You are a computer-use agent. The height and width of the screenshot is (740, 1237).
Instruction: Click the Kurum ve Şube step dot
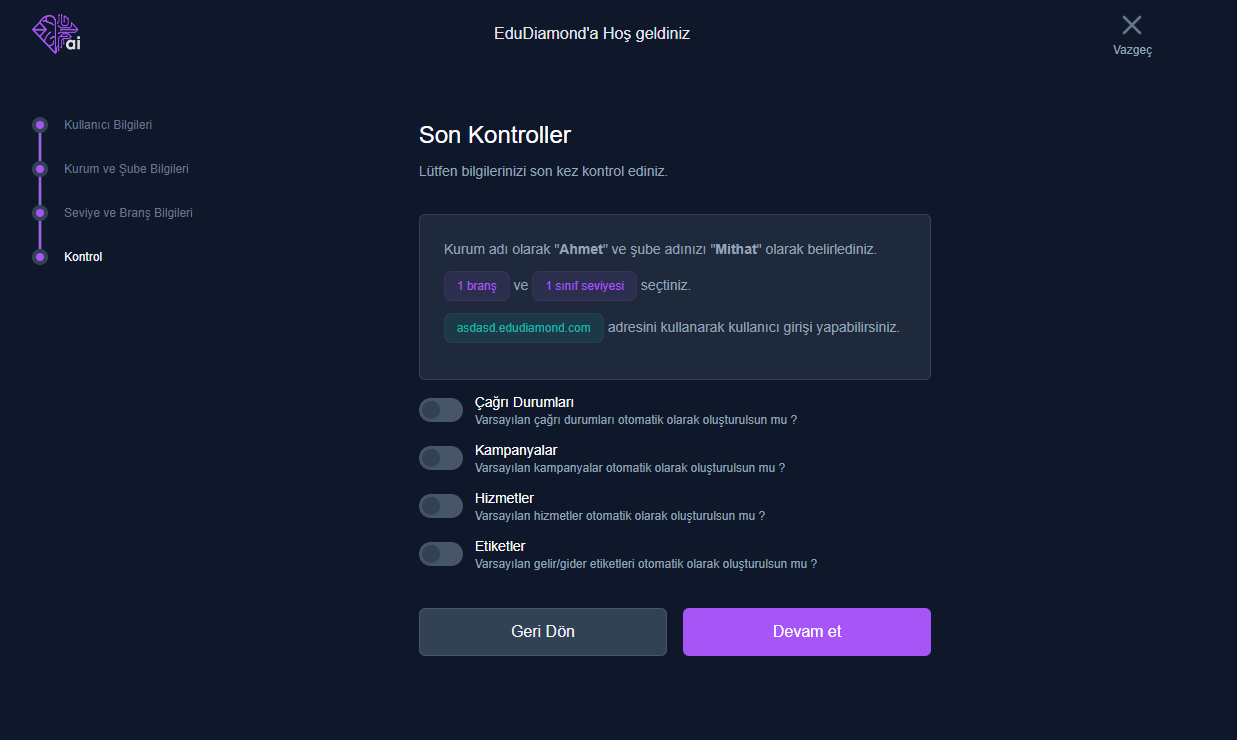40,169
